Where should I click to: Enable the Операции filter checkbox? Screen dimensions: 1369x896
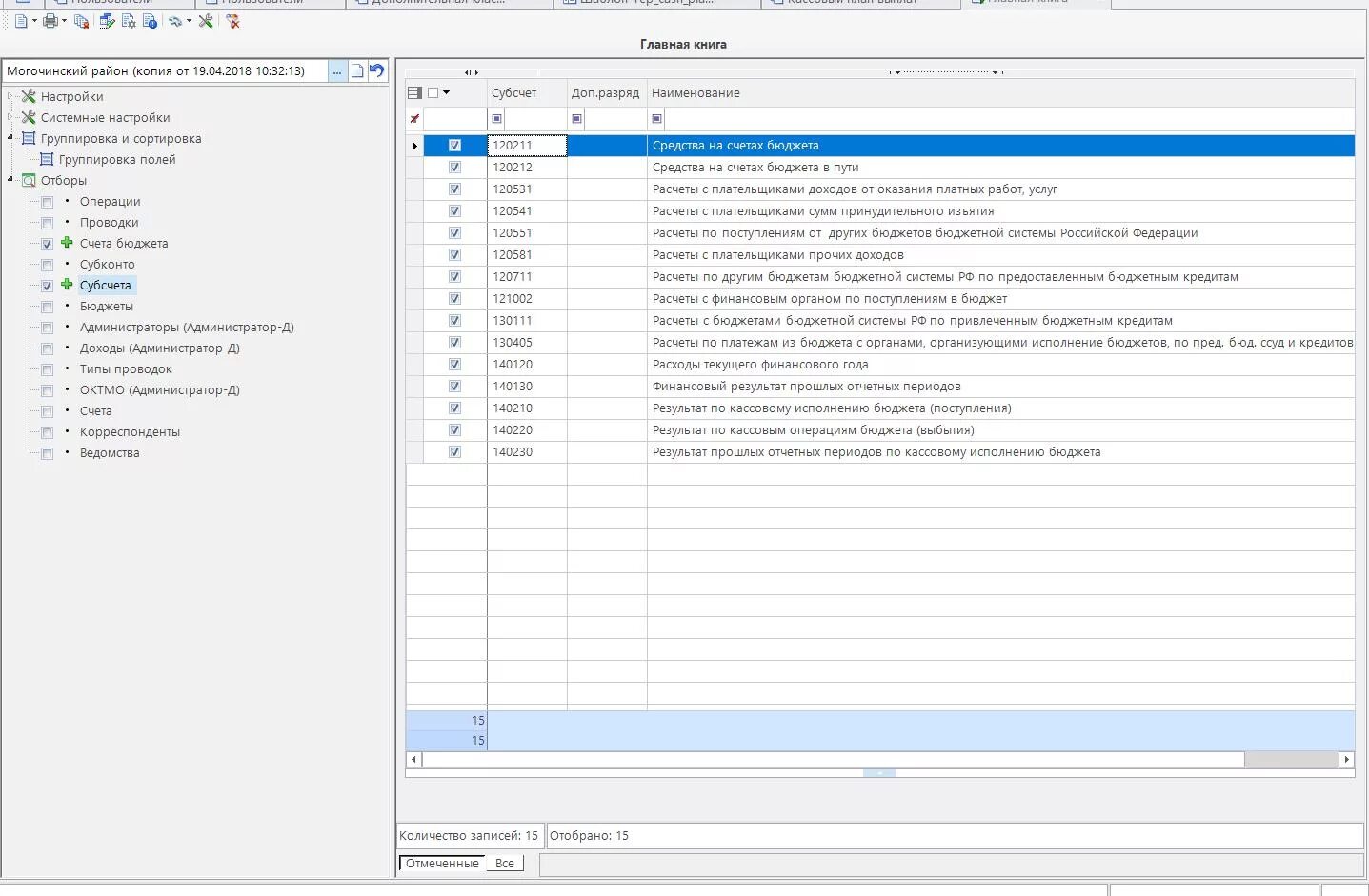pos(47,202)
